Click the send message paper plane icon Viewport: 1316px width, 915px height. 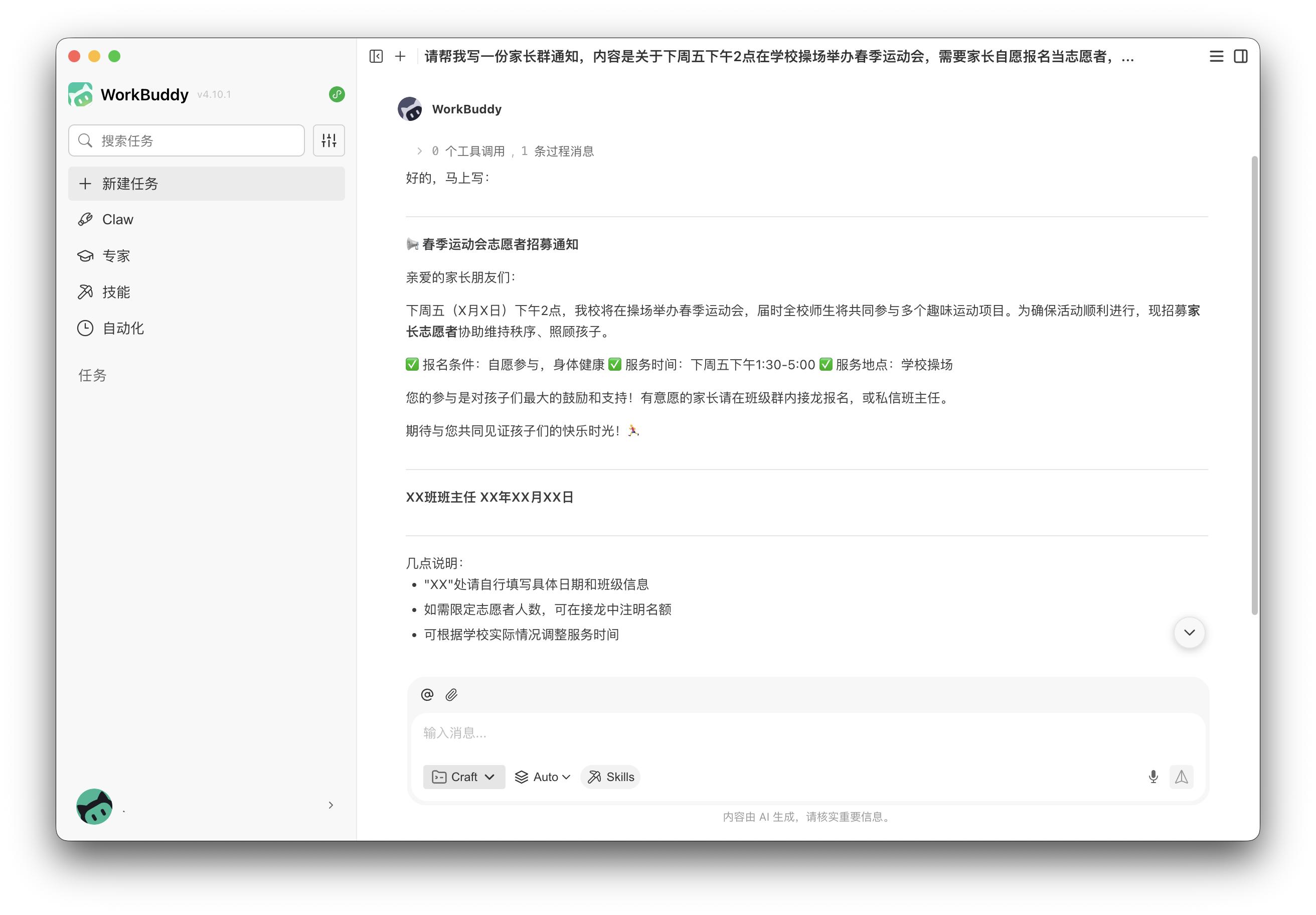[x=1181, y=777]
